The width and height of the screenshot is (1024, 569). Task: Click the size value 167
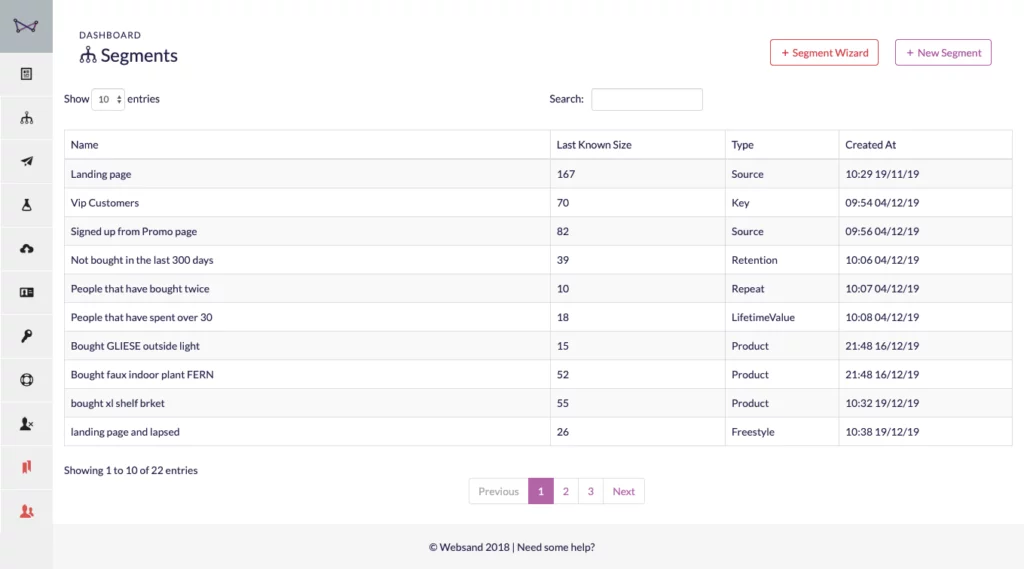coord(566,174)
